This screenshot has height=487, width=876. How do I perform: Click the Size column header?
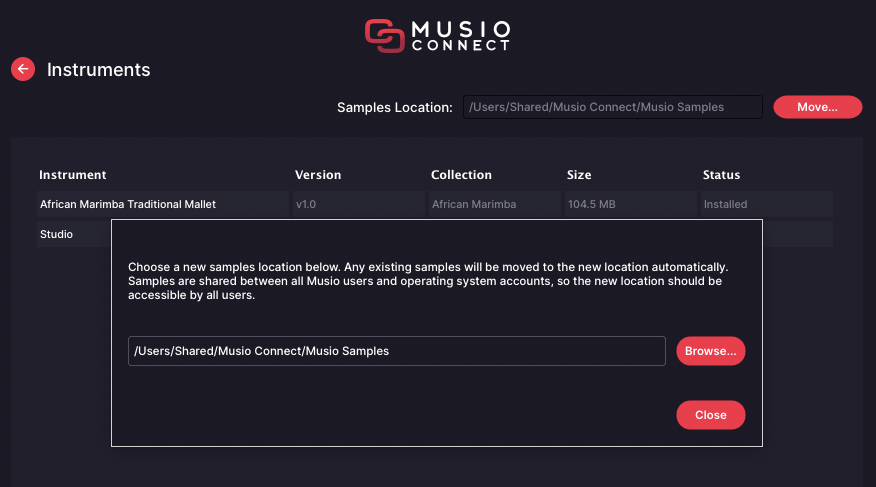(579, 175)
